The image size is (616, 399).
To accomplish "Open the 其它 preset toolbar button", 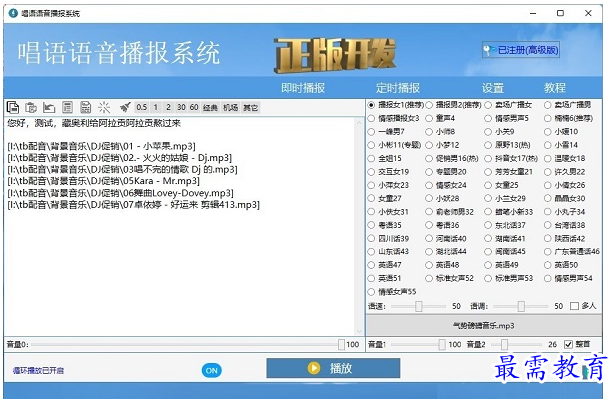I will (250, 108).
